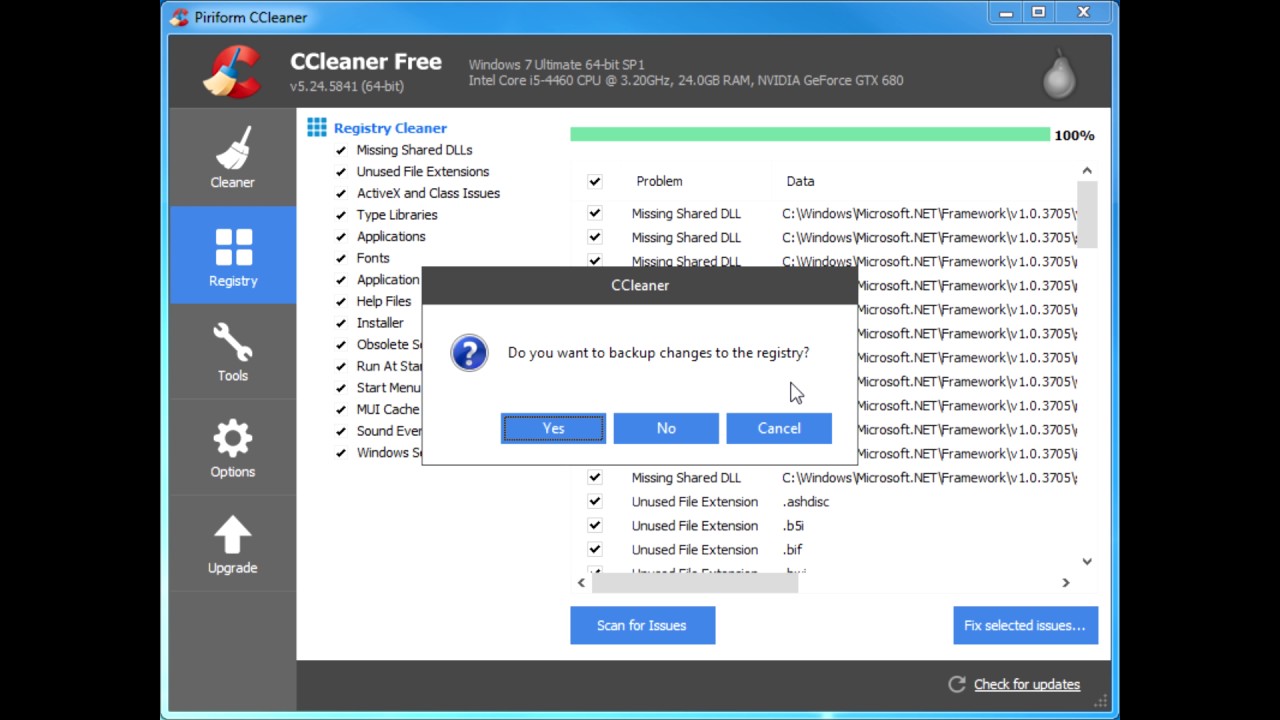
Task: Click the refresh icon beside Check for updates
Action: pyautogui.click(x=957, y=684)
